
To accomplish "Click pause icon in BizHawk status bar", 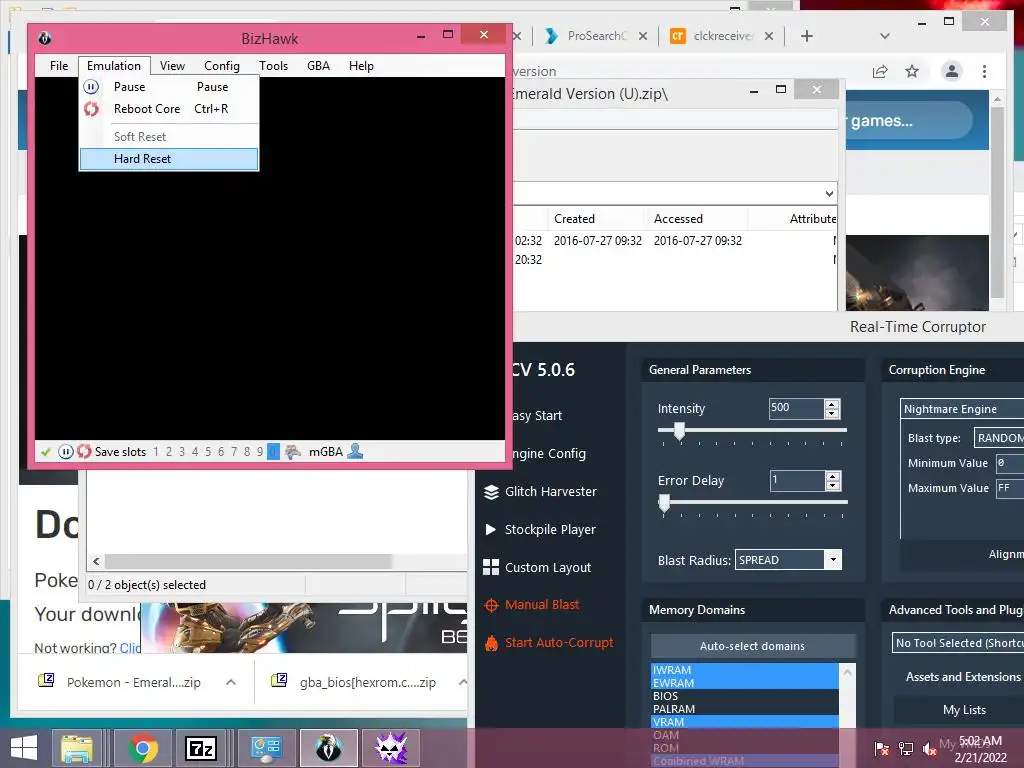I will click(x=65, y=451).
